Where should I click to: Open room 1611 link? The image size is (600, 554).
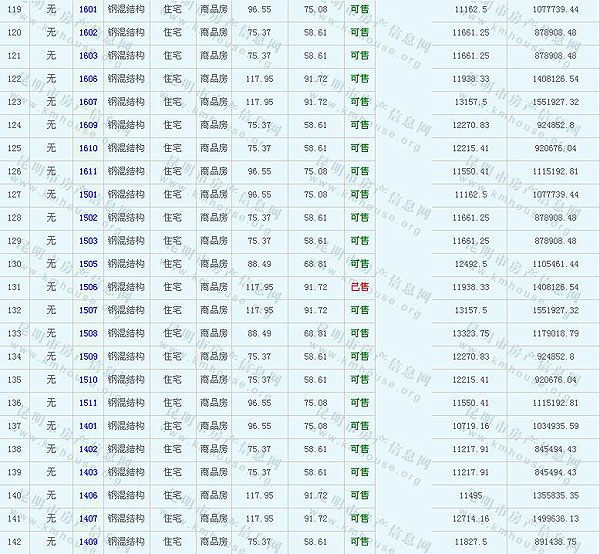88,171
